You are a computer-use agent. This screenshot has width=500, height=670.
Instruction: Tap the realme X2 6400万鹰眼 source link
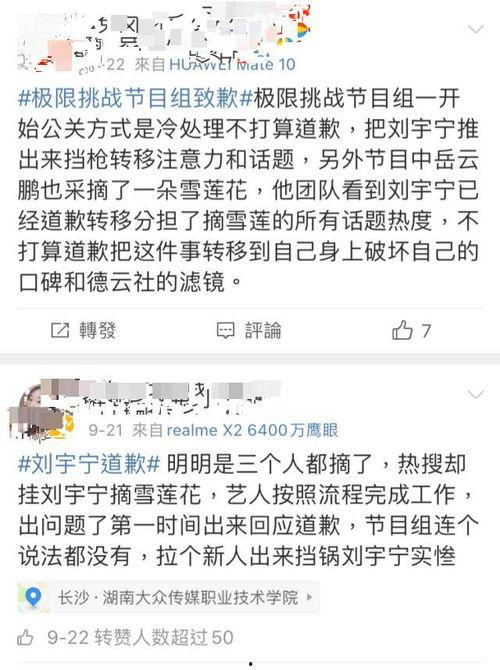(252, 430)
